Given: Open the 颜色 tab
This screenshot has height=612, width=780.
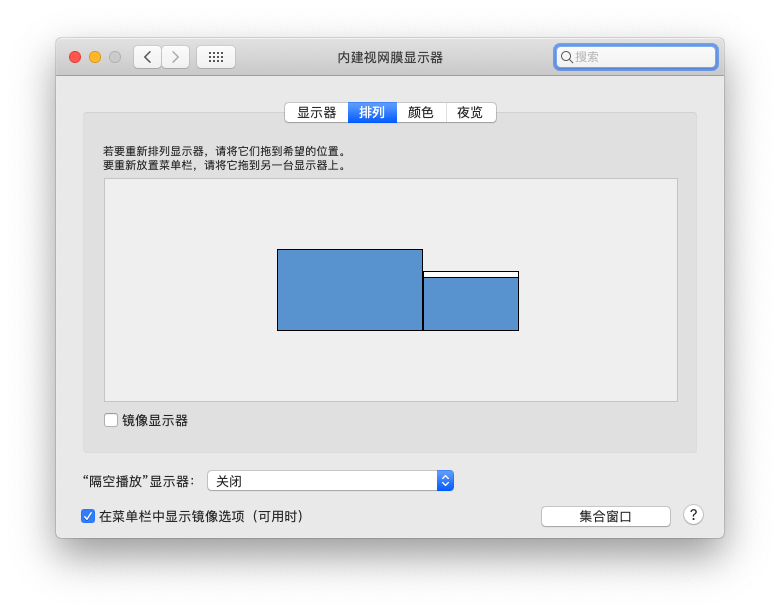Looking at the screenshot, I should tap(421, 113).
